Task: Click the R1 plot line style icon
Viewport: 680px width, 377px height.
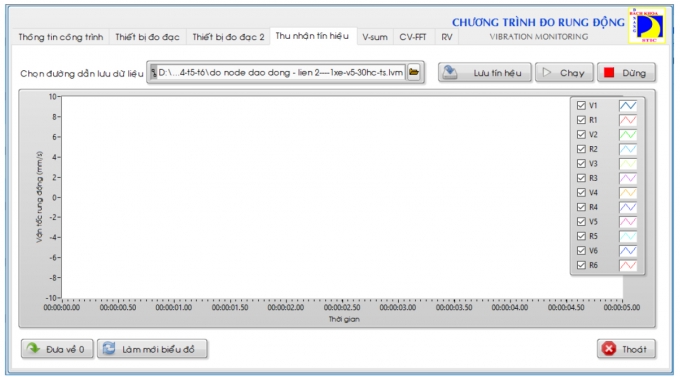Action: tap(628, 120)
